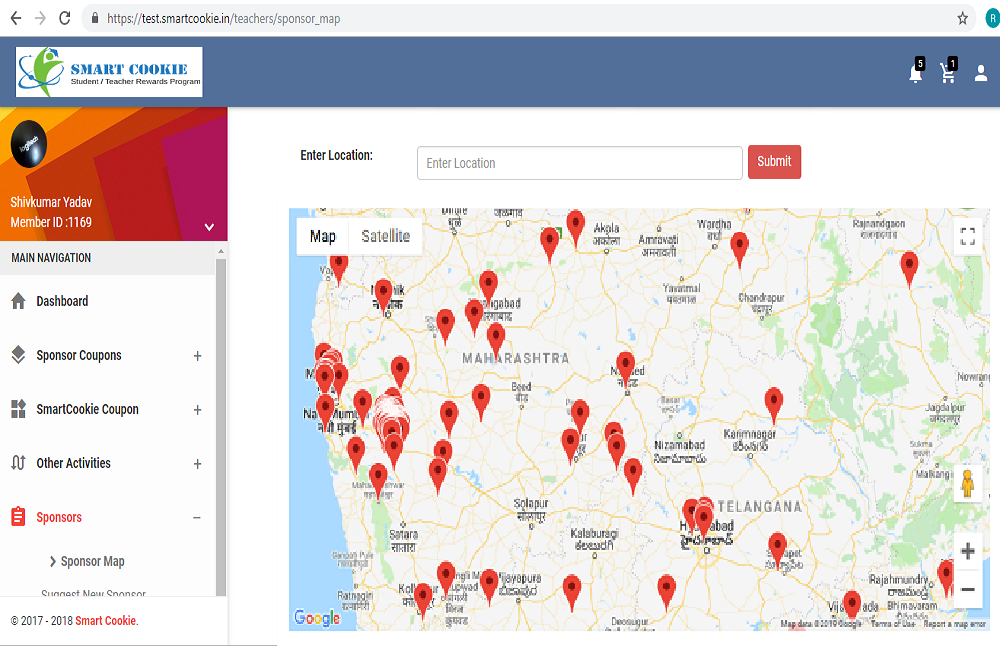Open the shopping cart icon
This screenshot has height=648, width=1000.
[947, 74]
